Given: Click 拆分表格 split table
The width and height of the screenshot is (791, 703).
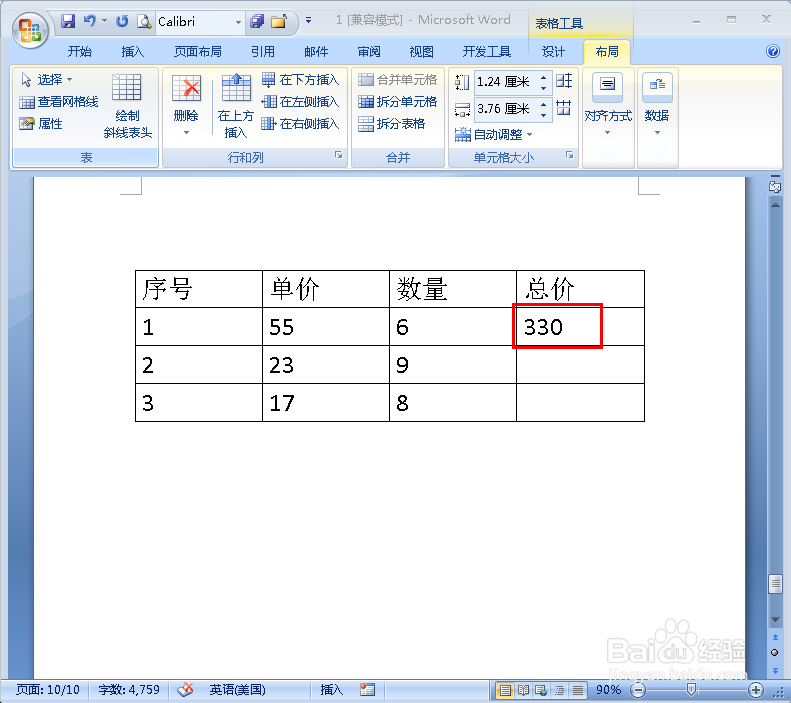Looking at the screenshot, I should click(x=391, y=124).
